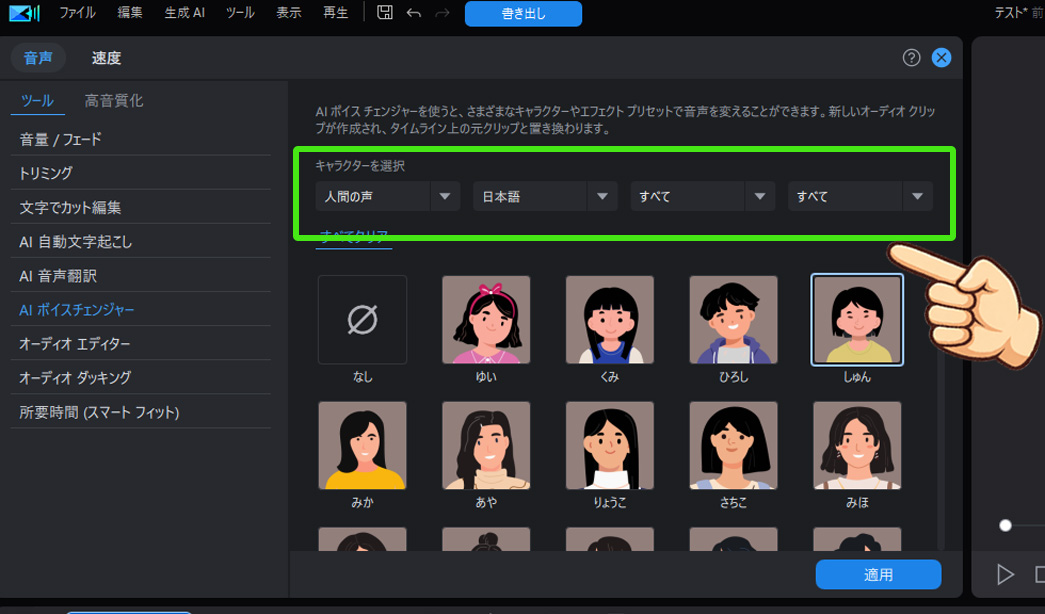
Task: Open the third filter dropdown showing すべて
Action: 702,197
